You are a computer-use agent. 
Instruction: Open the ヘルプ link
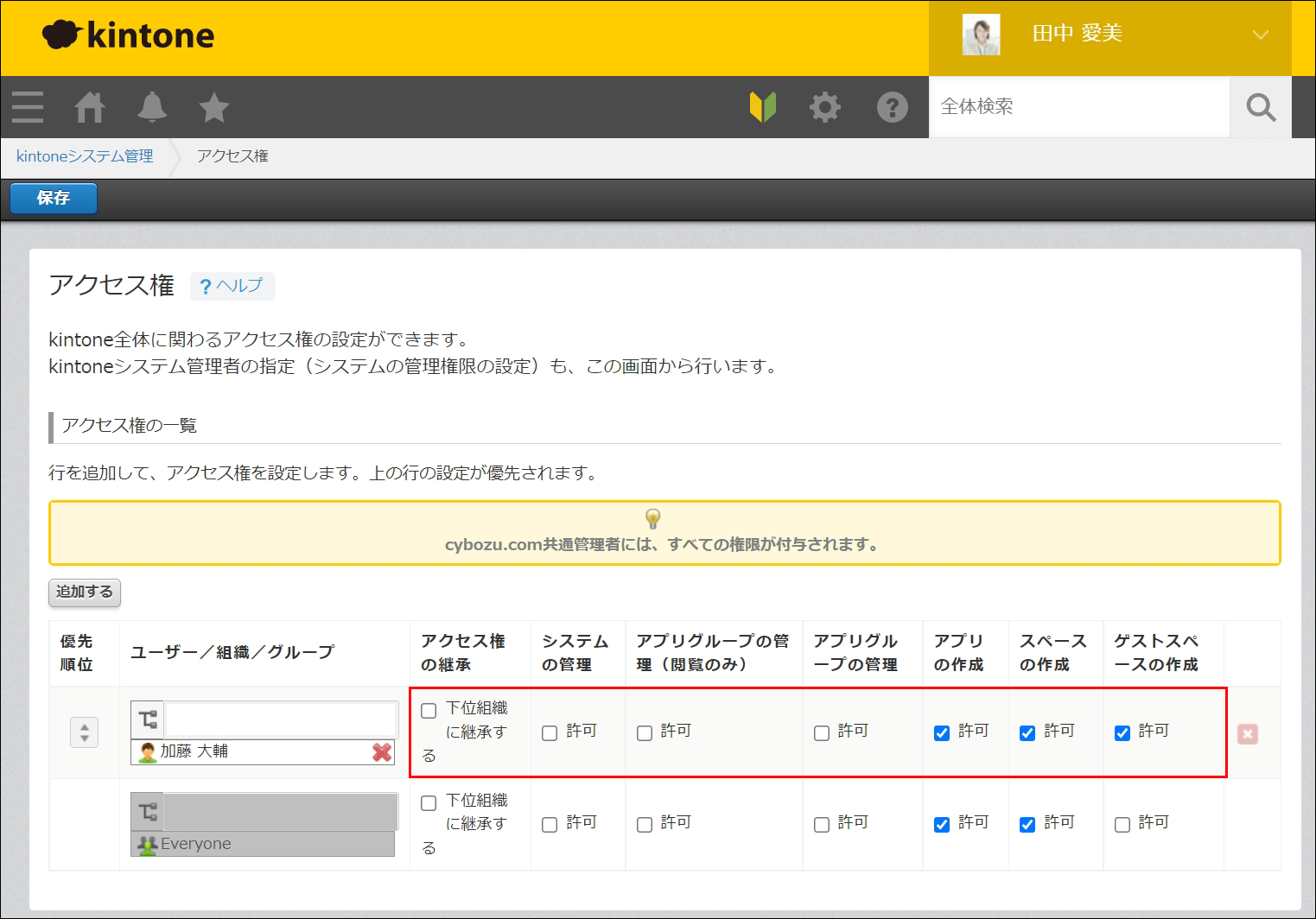click(x=232, y=286)
